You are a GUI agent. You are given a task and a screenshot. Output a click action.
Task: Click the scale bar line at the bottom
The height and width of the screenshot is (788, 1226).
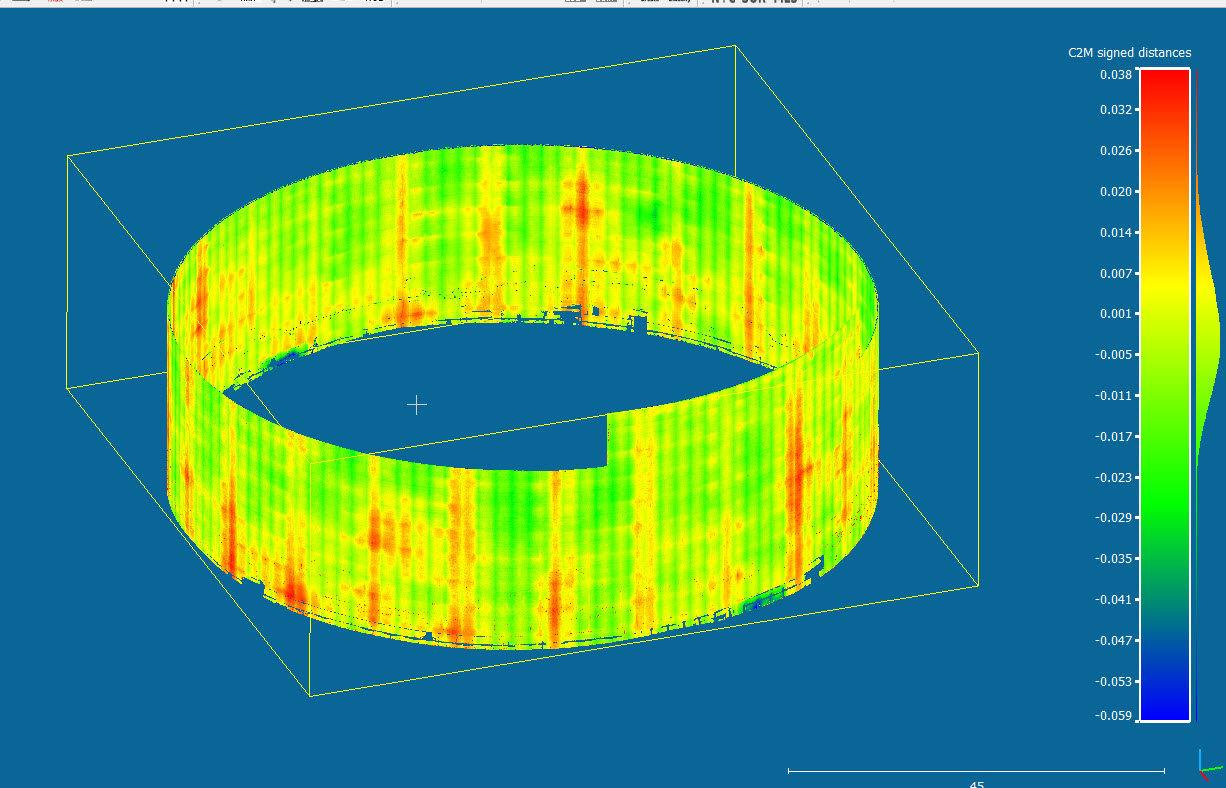[x=976, y=771]
